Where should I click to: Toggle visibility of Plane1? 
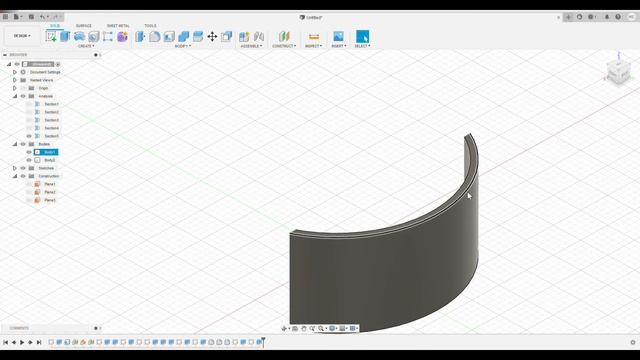coord(29,184)
